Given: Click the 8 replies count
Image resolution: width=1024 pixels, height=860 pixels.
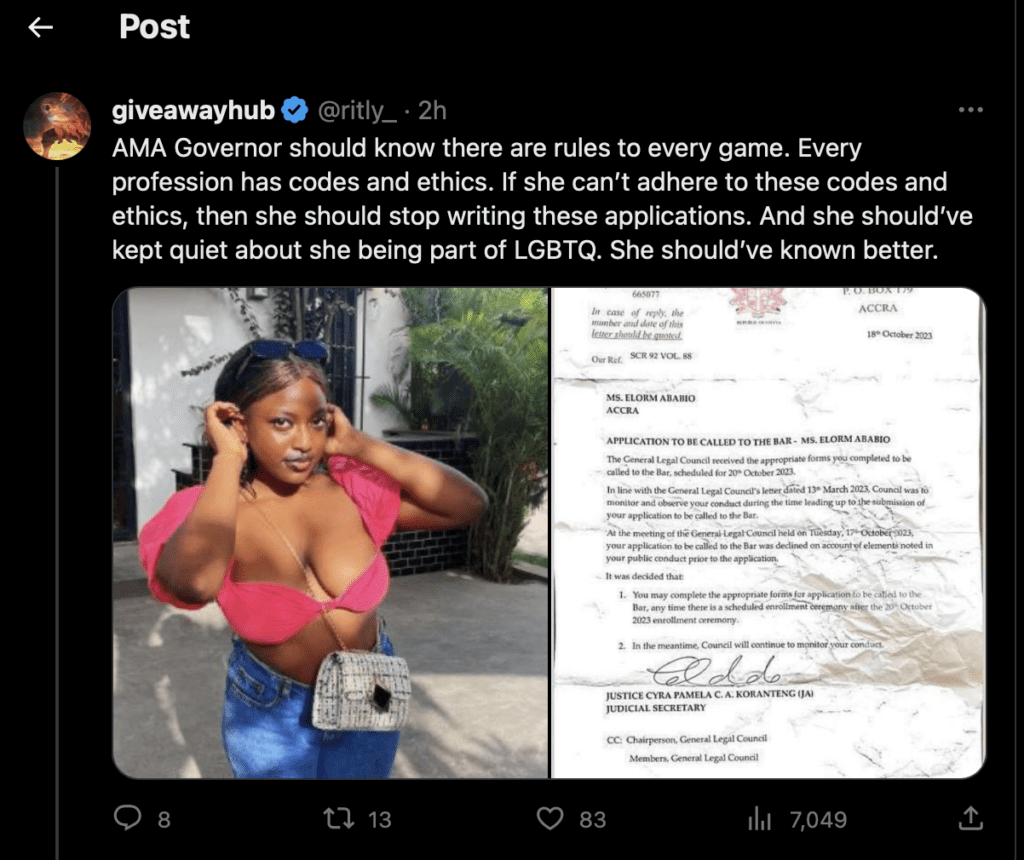Looking at the screenshot, I should (164, 820).
